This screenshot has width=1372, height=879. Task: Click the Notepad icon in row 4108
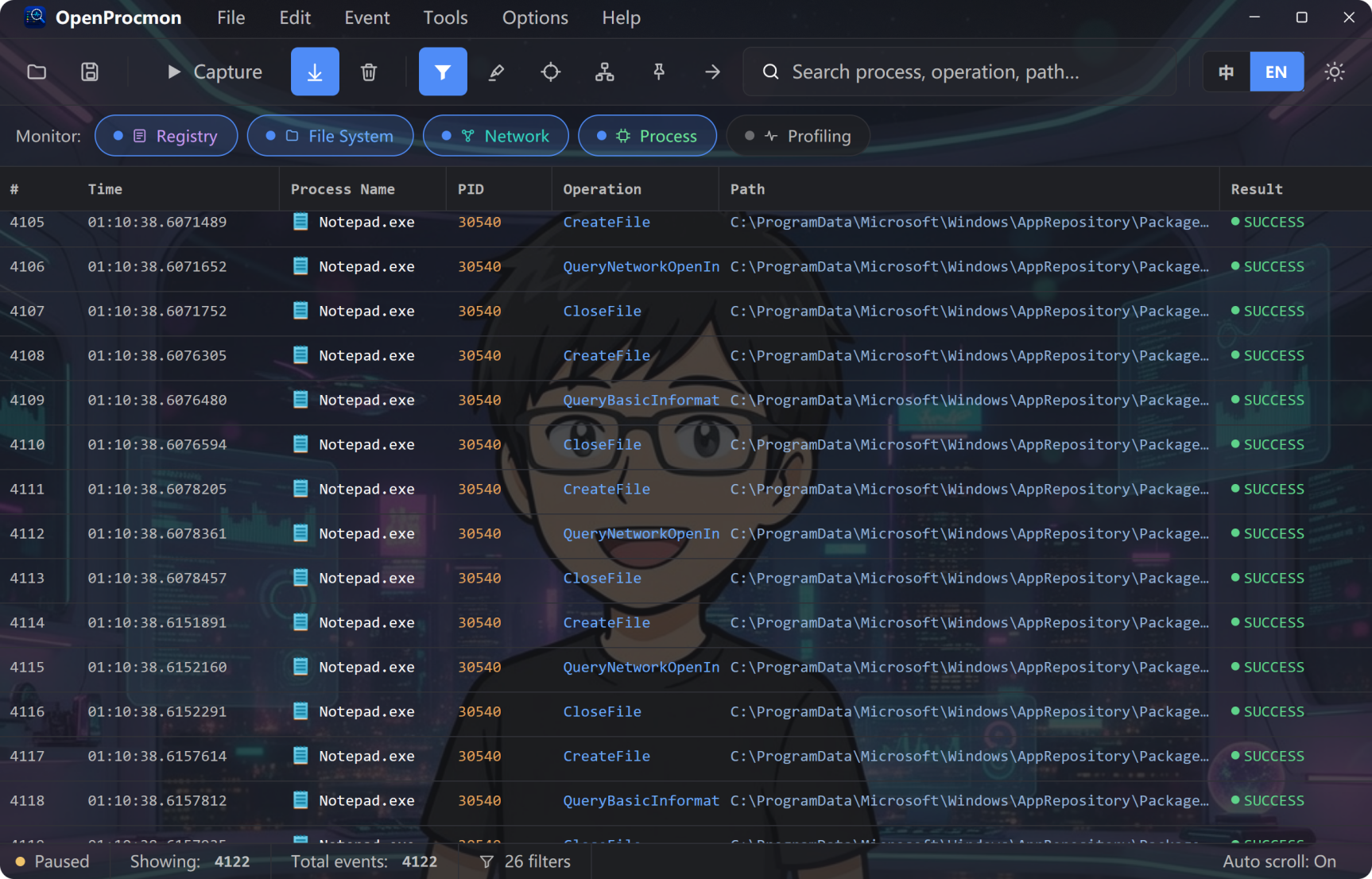point(300,355)
